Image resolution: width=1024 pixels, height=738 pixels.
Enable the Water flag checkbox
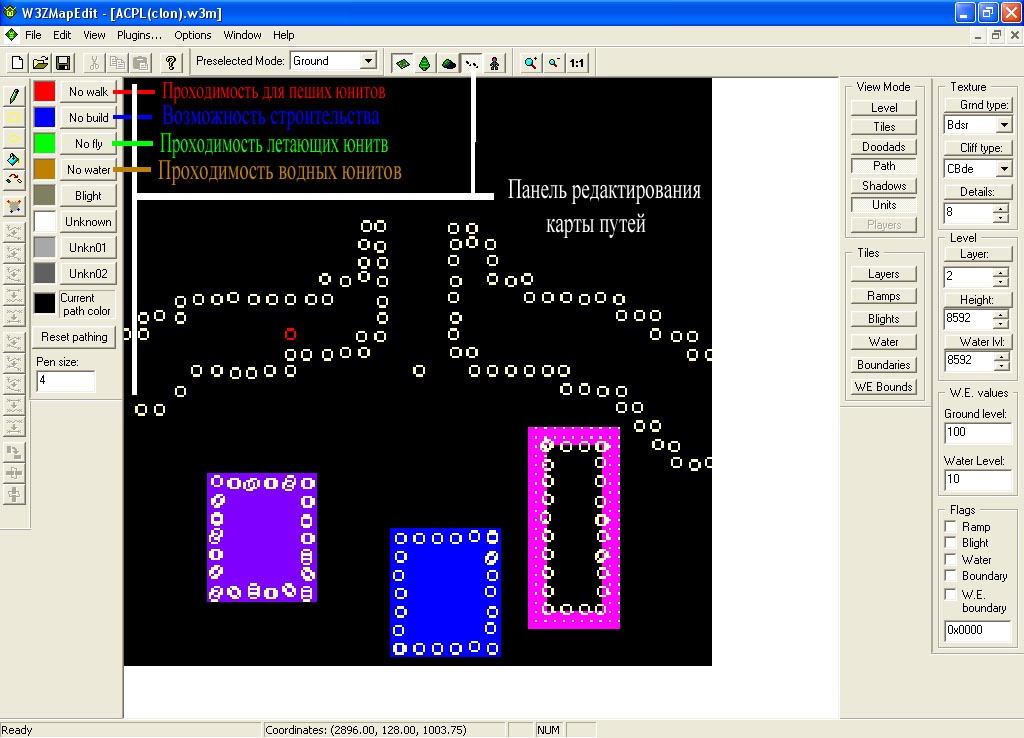tap(951, 559)
